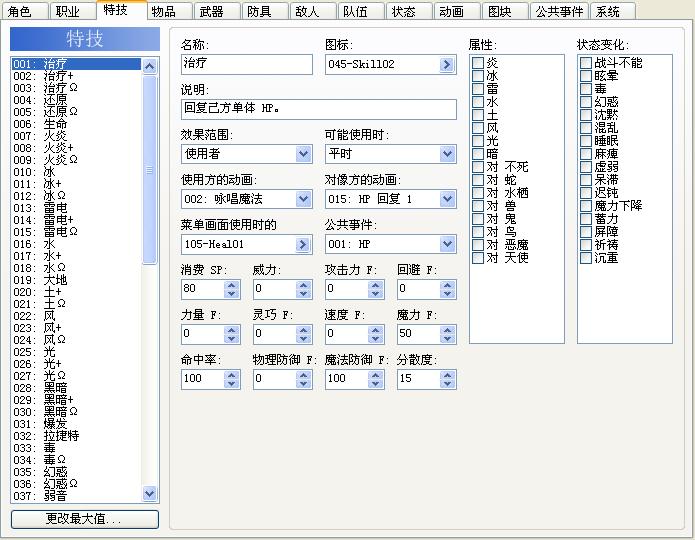Click the 回避 F spinner arrows
The image size is (695, 540).
(447, 289)
